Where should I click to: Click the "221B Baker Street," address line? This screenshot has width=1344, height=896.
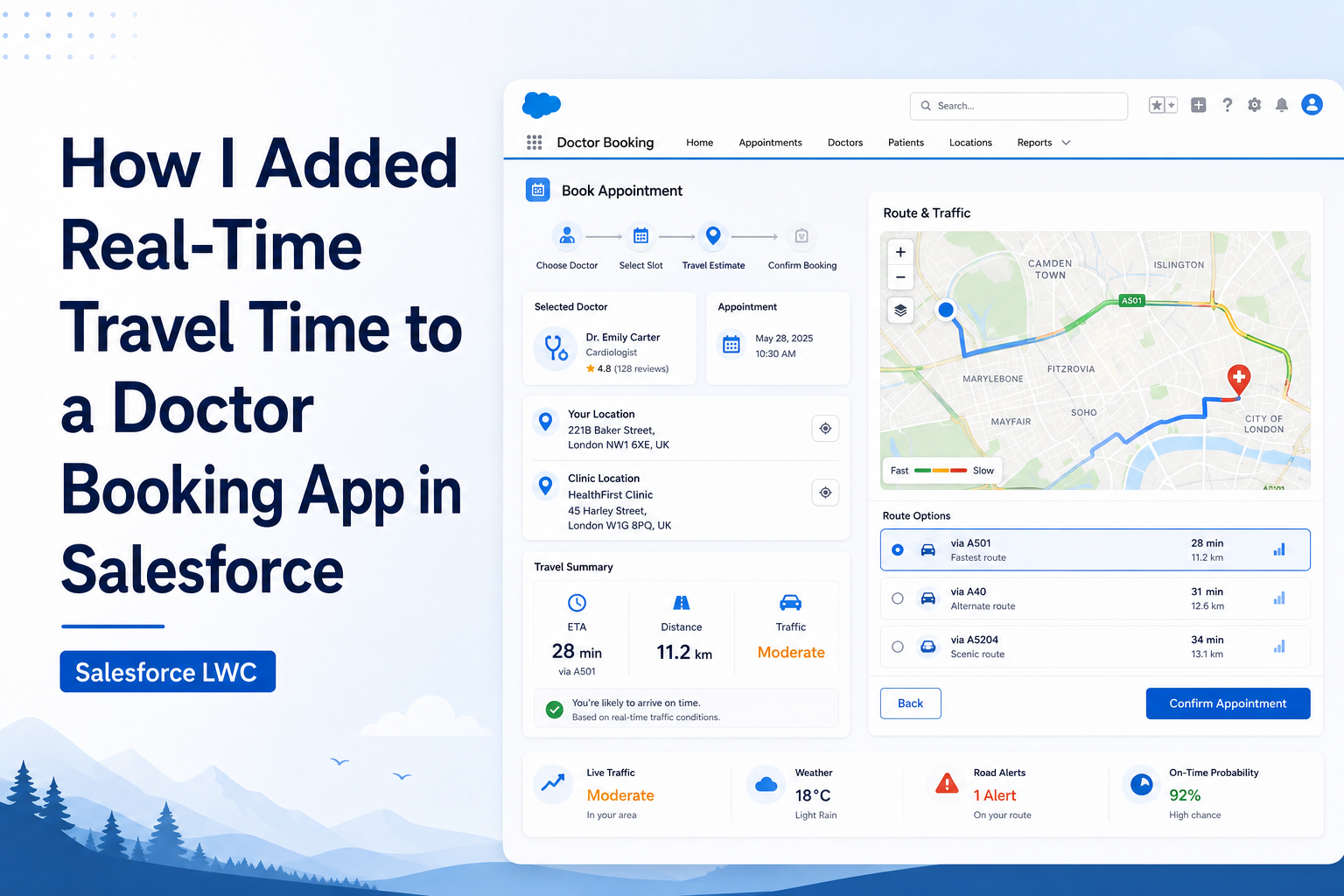(x=612, y=430)
